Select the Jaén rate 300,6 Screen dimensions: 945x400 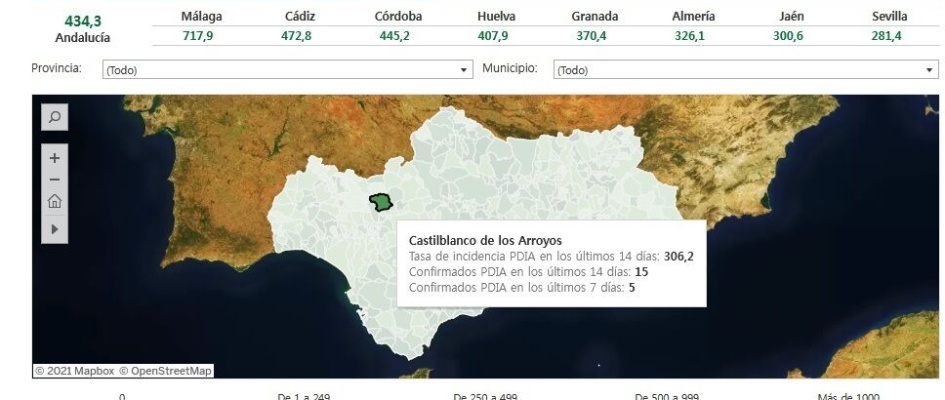(788, 36)
